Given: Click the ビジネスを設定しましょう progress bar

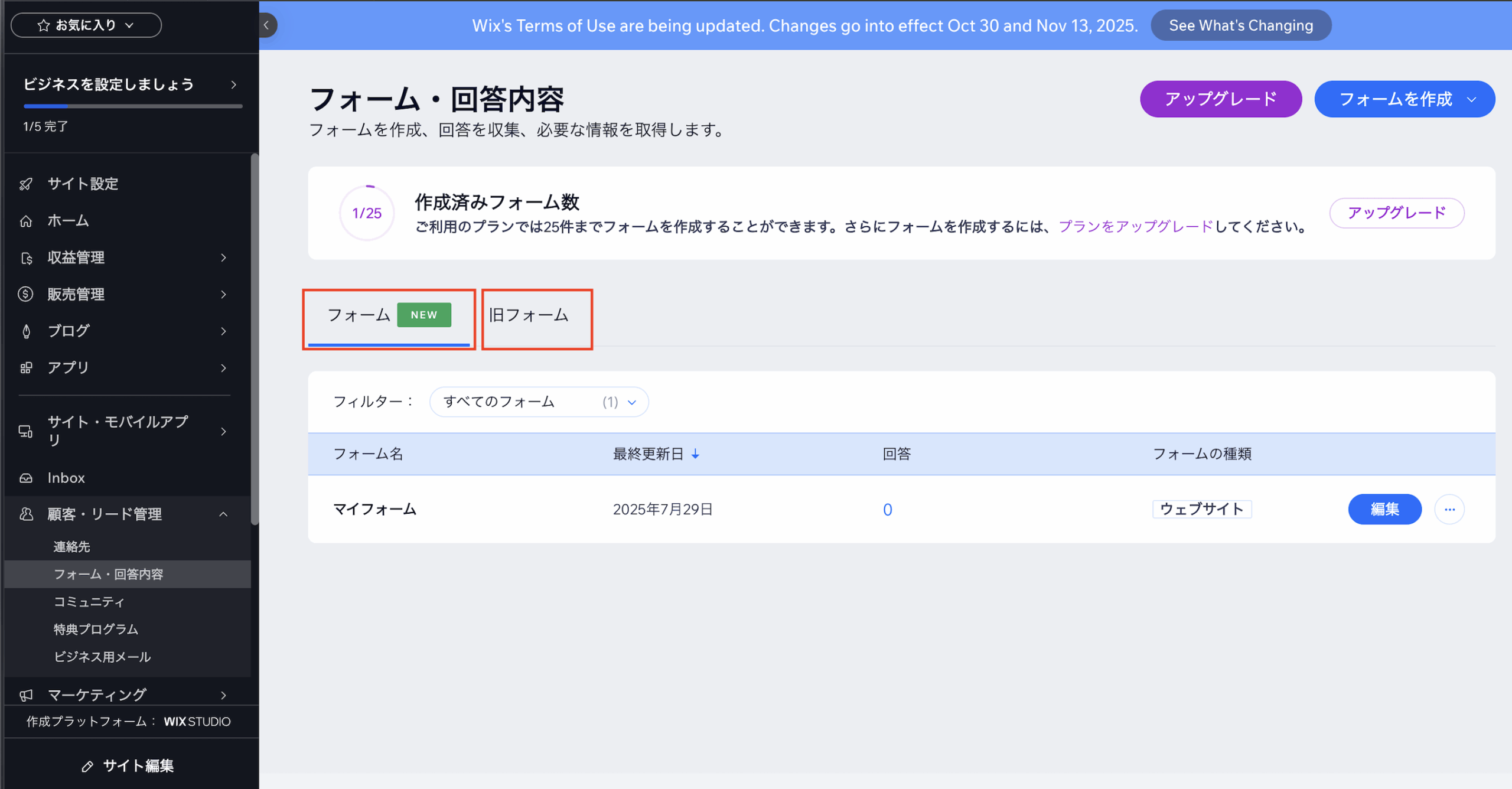Looking at the screenshot, I should click(x=133, y=106).
